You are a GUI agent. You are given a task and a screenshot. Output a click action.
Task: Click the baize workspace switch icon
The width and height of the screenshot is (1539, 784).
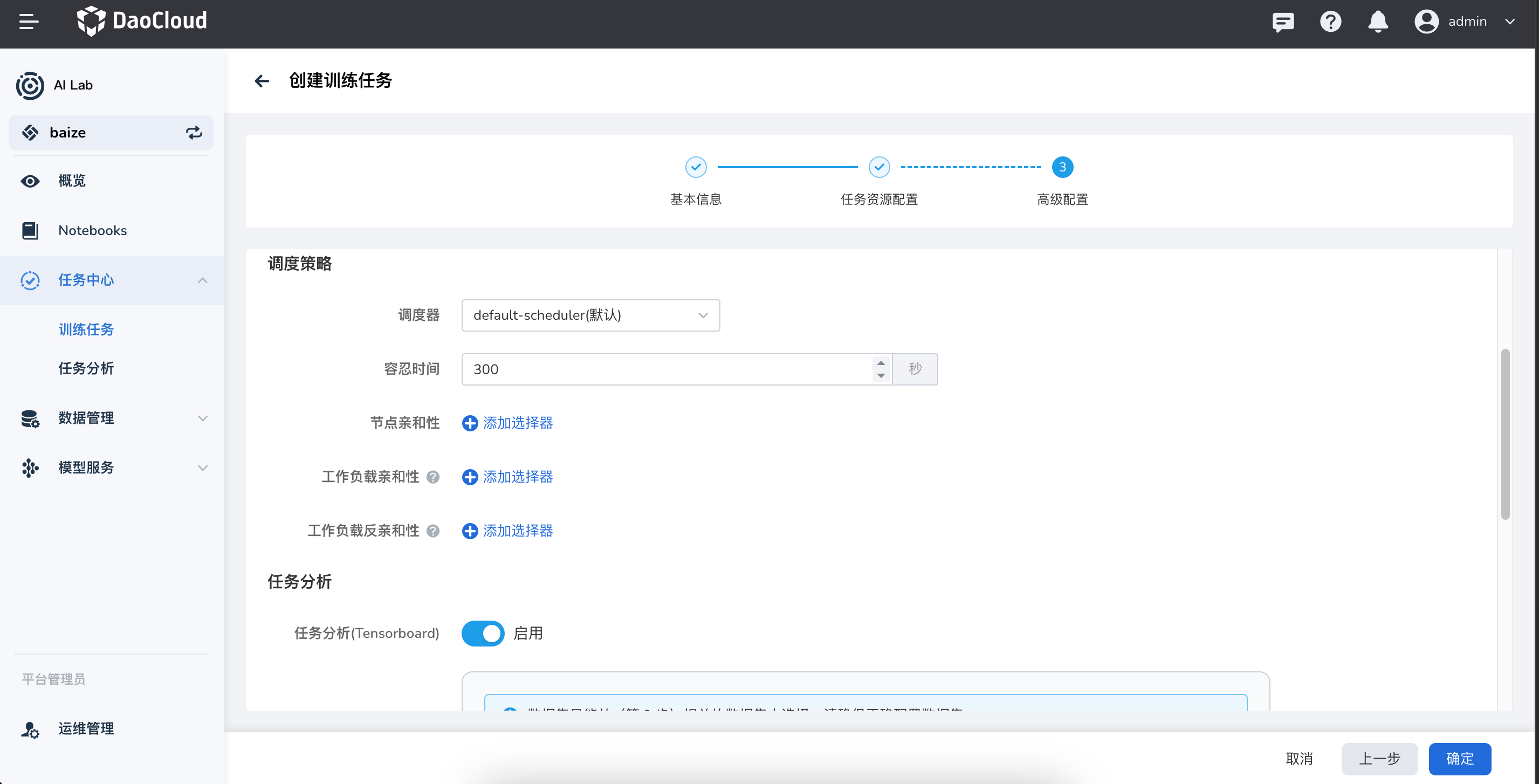point(194,133)
